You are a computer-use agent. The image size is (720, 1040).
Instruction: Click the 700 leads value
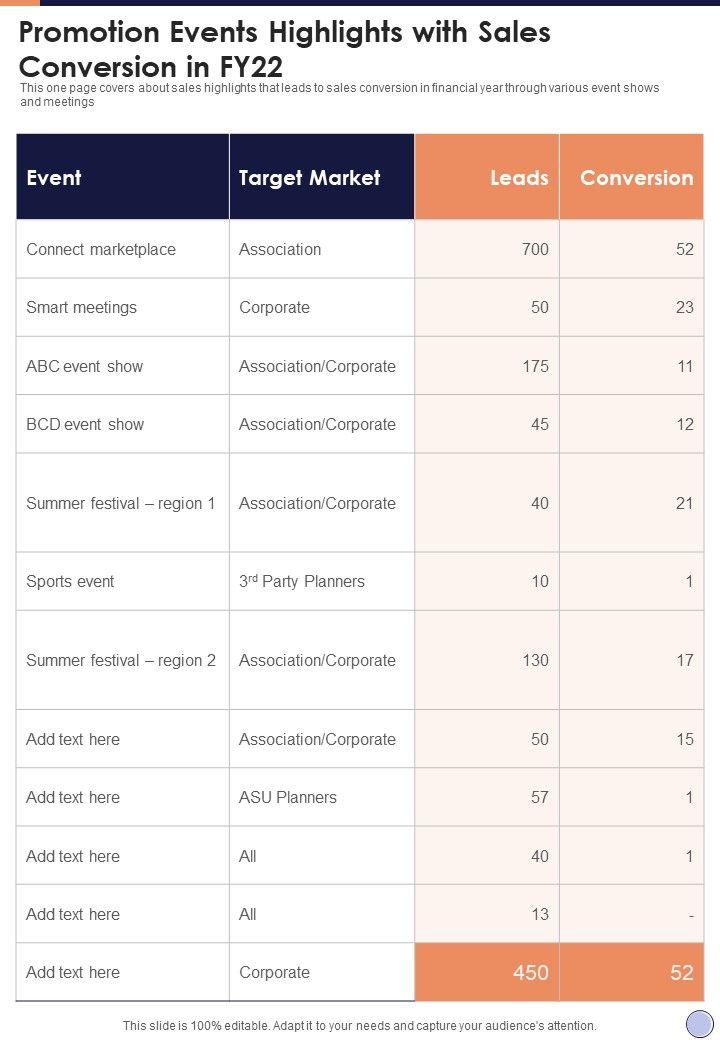[535, 249]
